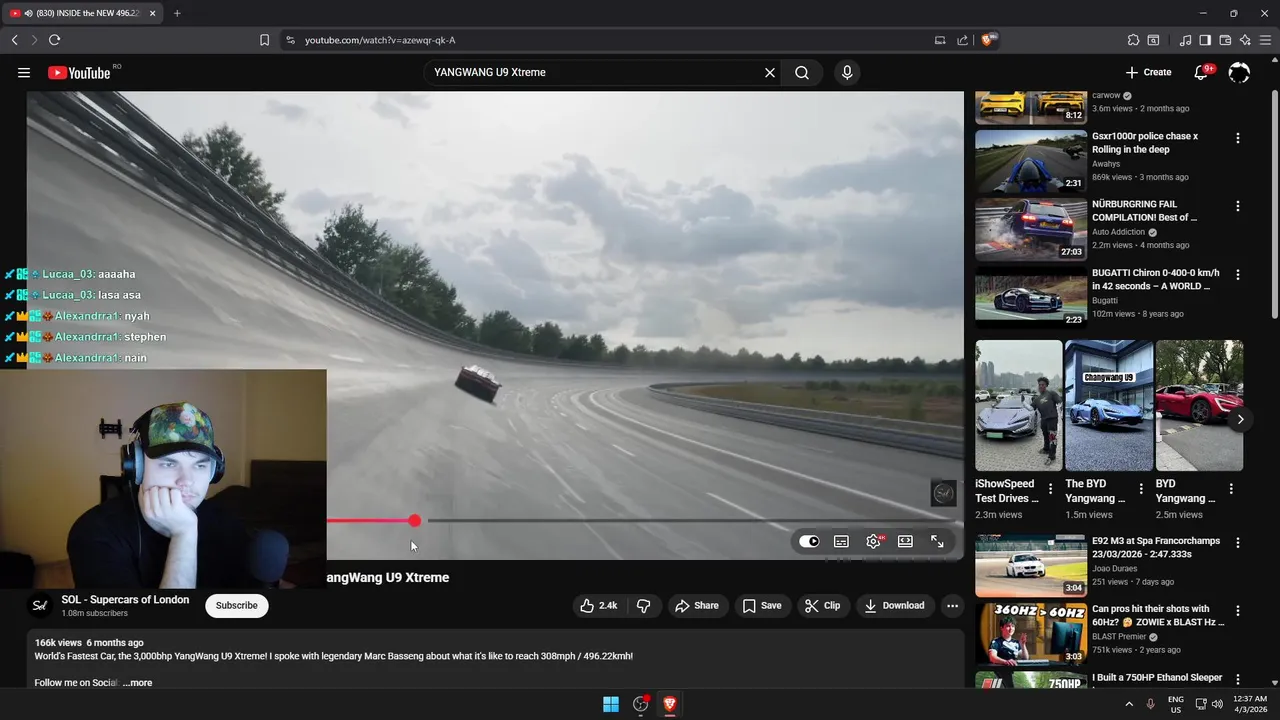
Task: Download the video
Action: pyautogui.click(x=894, y=605)
